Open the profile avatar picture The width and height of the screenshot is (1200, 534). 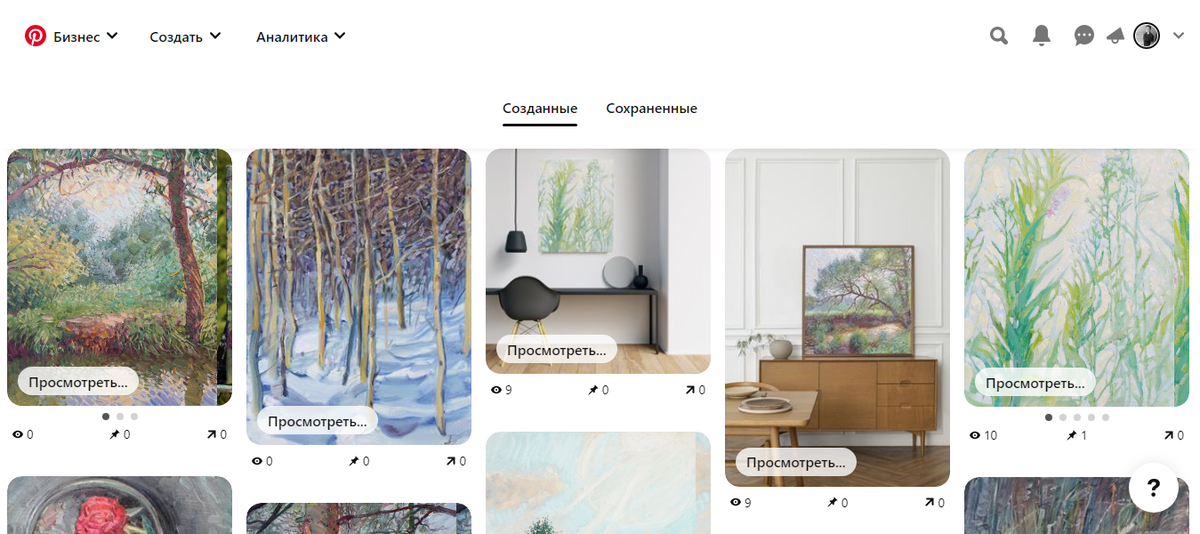pyautogui.click(x=1146, y=37)
